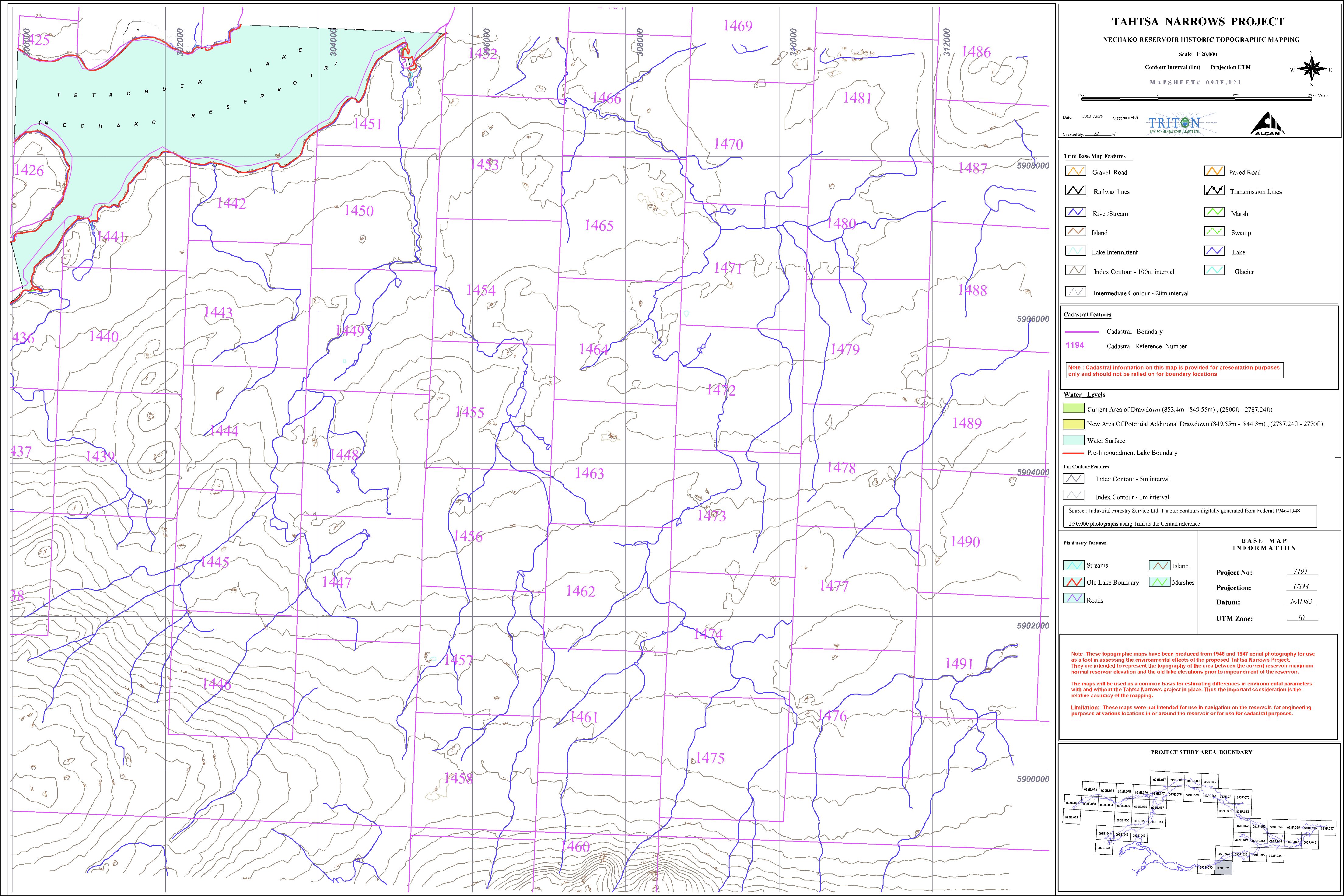1344x896 pixels.
Task: Click the Lake Intermittent legend symbol
Action: [1076, 251]
